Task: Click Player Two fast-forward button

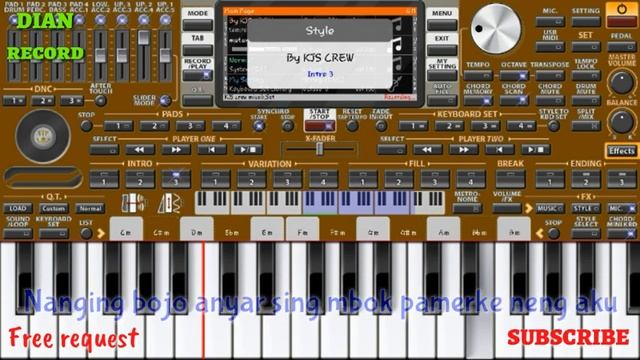Action: click(463, 150)
